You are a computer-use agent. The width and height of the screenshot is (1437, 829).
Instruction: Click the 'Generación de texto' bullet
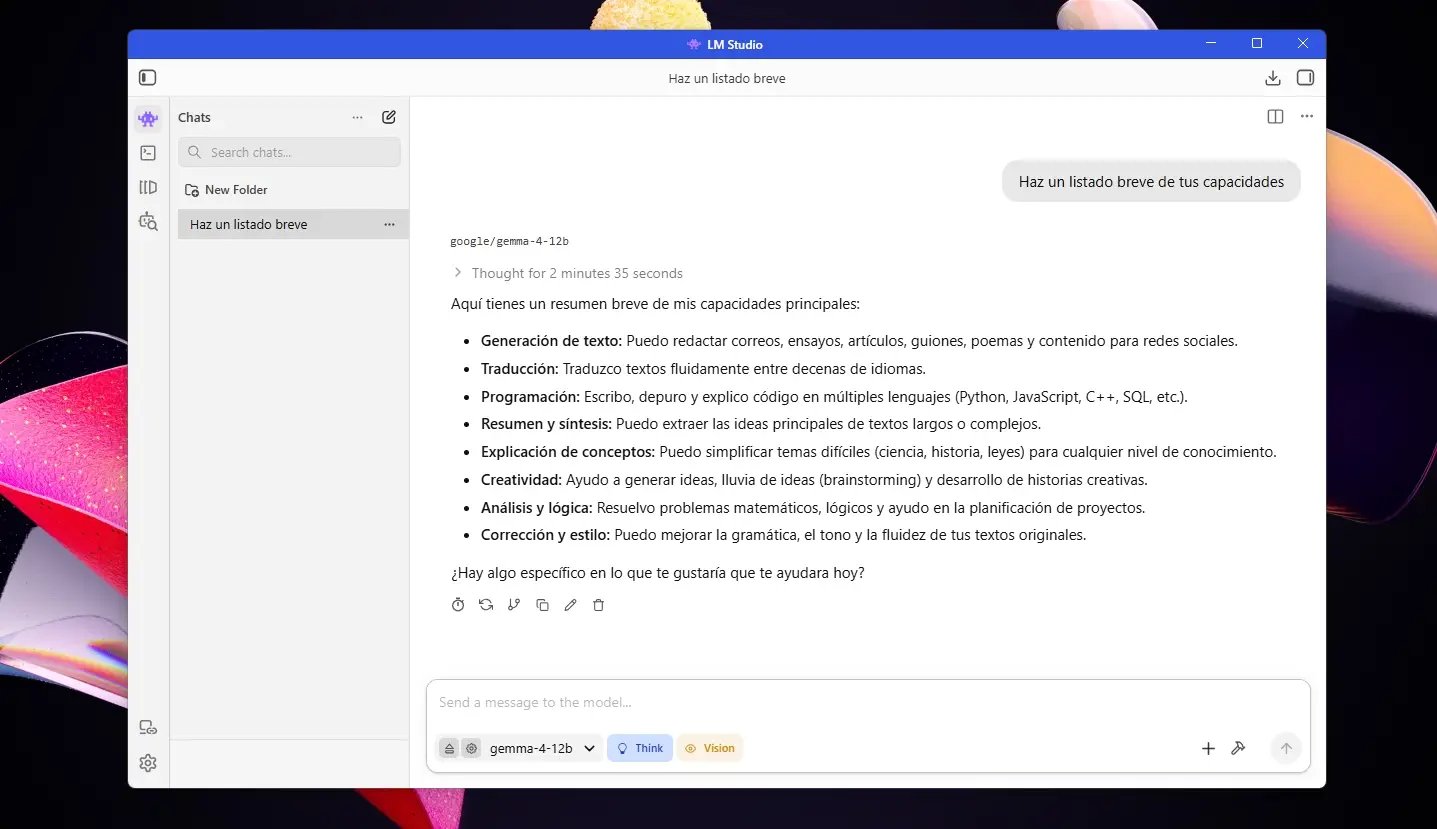tap(859, 341)
